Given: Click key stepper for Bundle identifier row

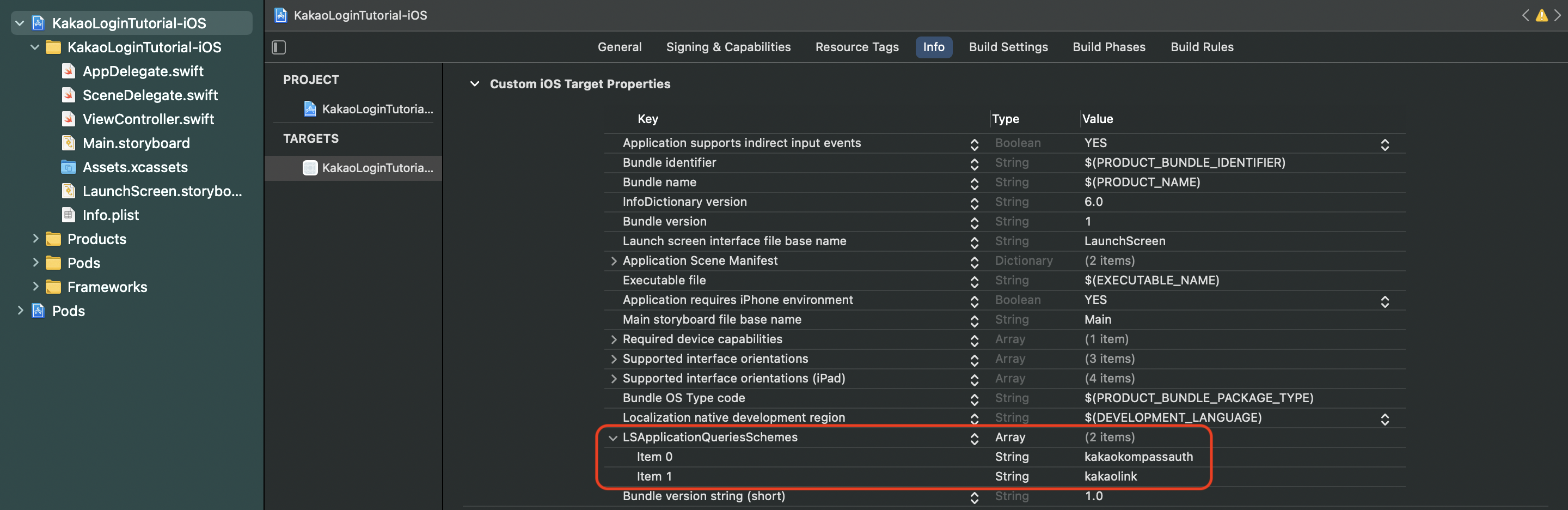Looking at the screenshot, I should pos(974,164).
